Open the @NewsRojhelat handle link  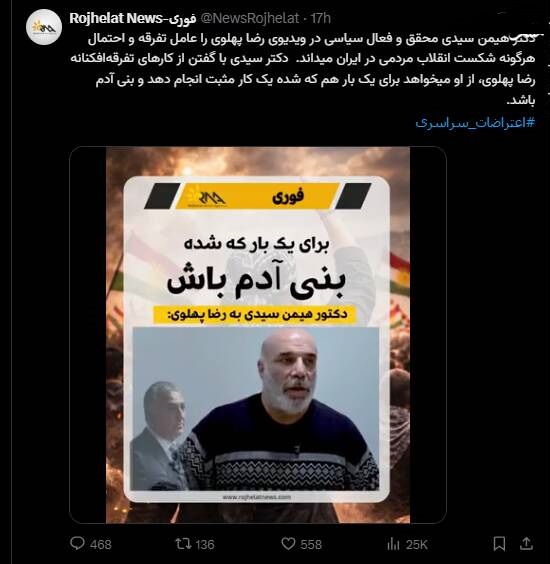click(x=249, y=18)
